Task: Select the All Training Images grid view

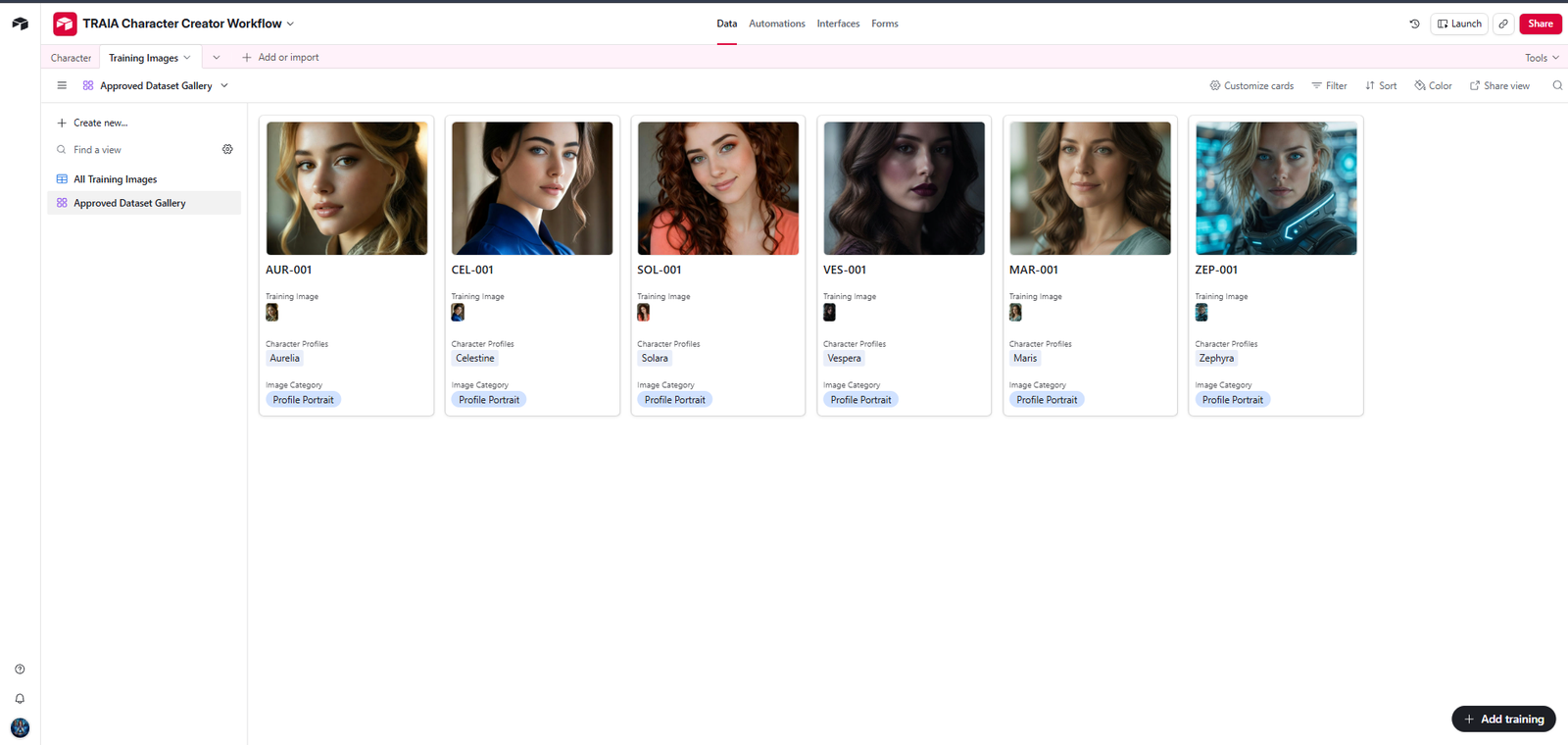Action: point(144,179)
